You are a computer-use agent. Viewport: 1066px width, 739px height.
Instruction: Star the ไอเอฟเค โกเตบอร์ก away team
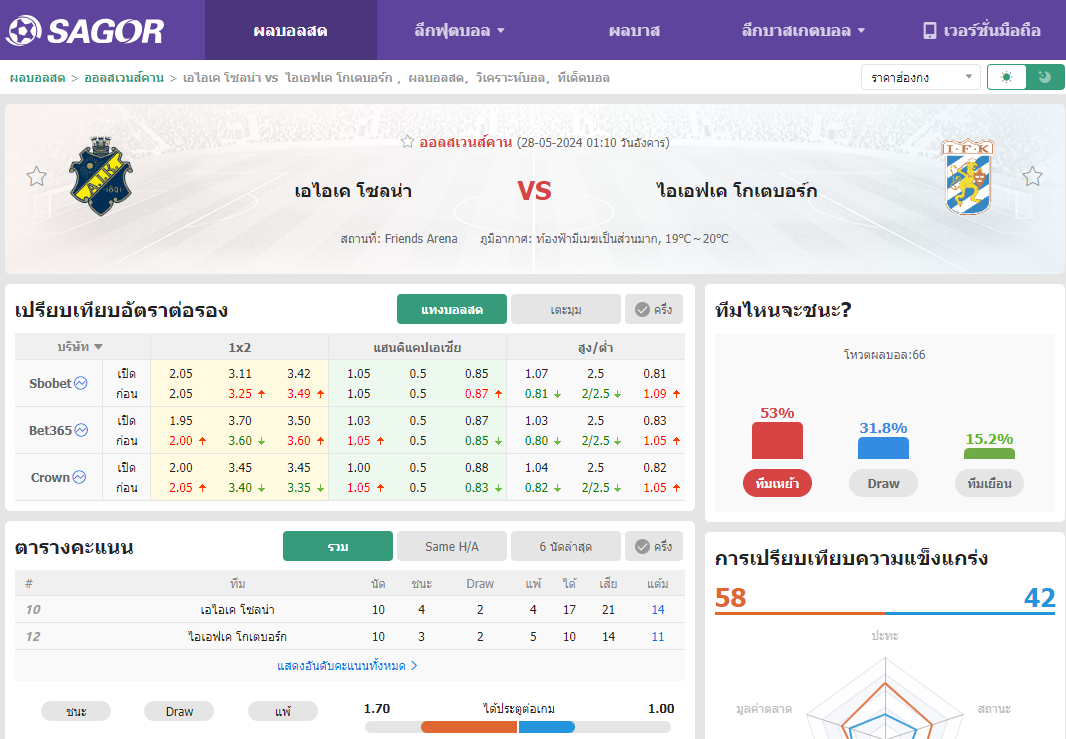pos(1032,177)
